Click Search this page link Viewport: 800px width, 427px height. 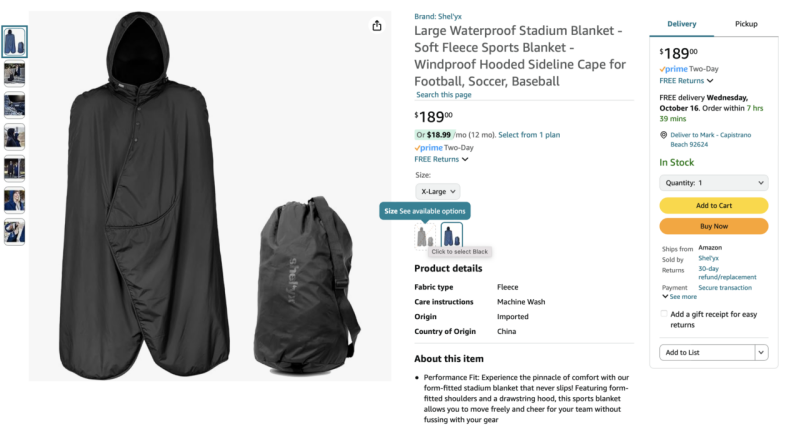pos(443,94)
